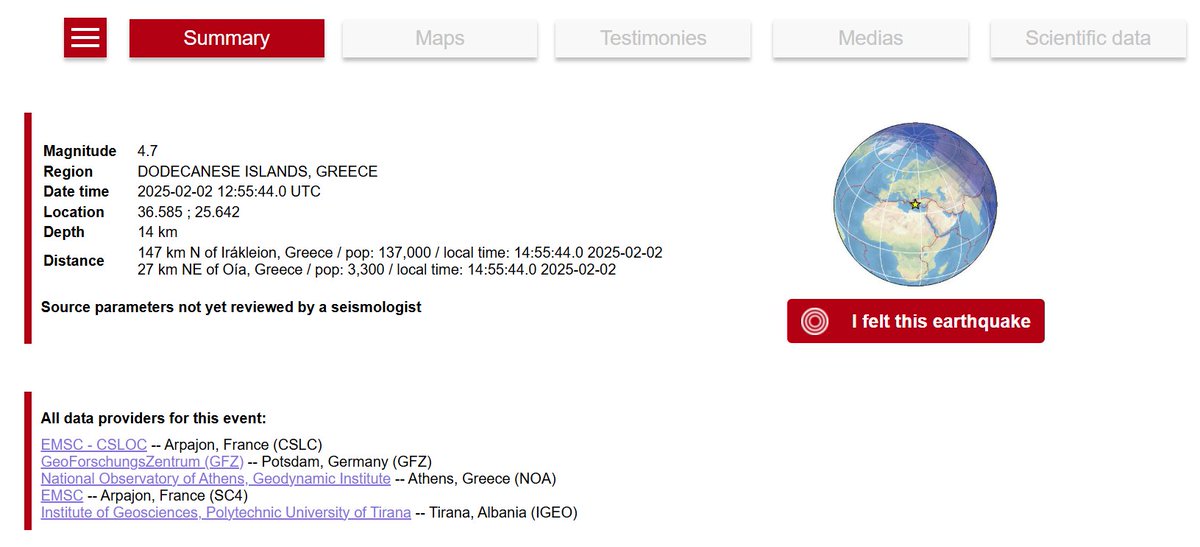The image size is (1200, 547).
Task: Click the Source parameters not yet reviewed notice
Action: coord(231,307)
